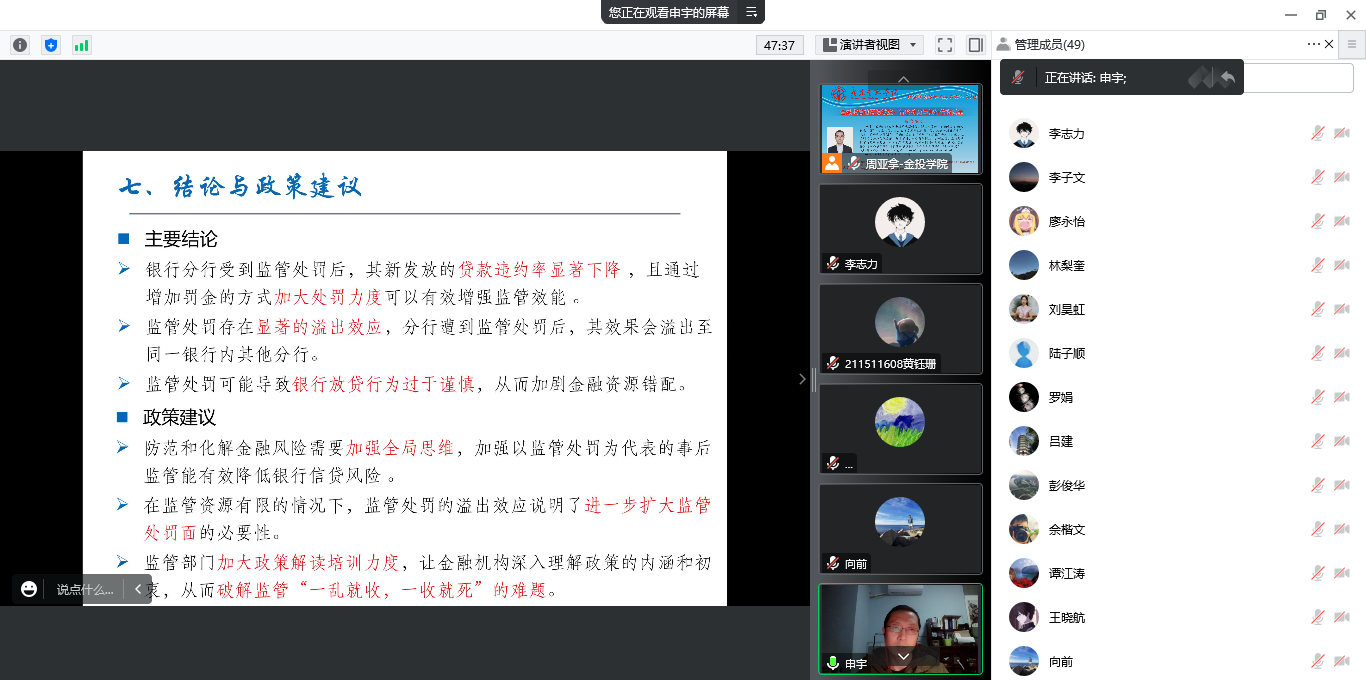Open the hamburger menu at top right
The width and height of the screenshot is (1366, 680).
(1351, 44)
